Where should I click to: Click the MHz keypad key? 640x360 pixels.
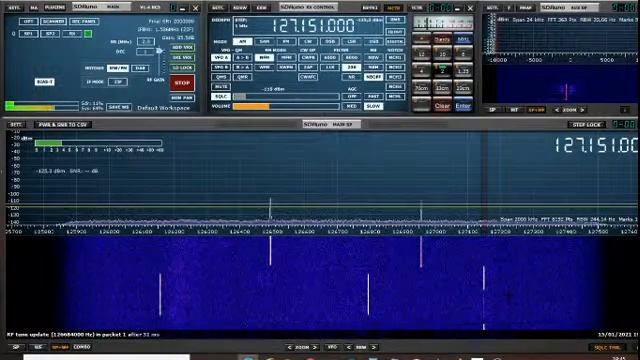[463, 39]
